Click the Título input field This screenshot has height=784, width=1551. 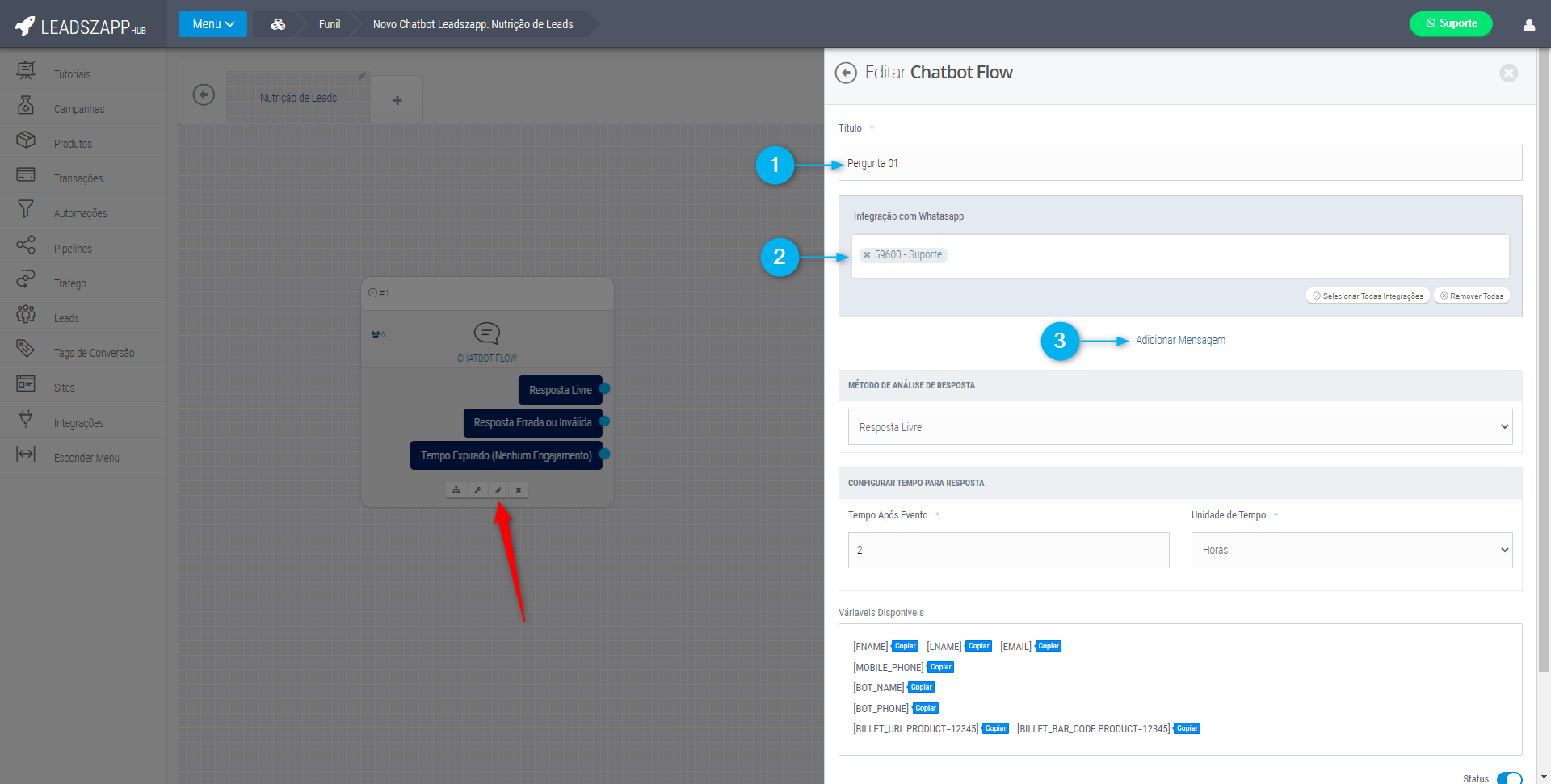[1179, 163]
